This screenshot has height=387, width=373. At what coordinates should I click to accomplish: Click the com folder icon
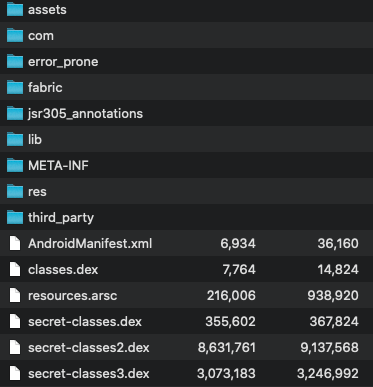pyautogui.click(x=15, y=35)
